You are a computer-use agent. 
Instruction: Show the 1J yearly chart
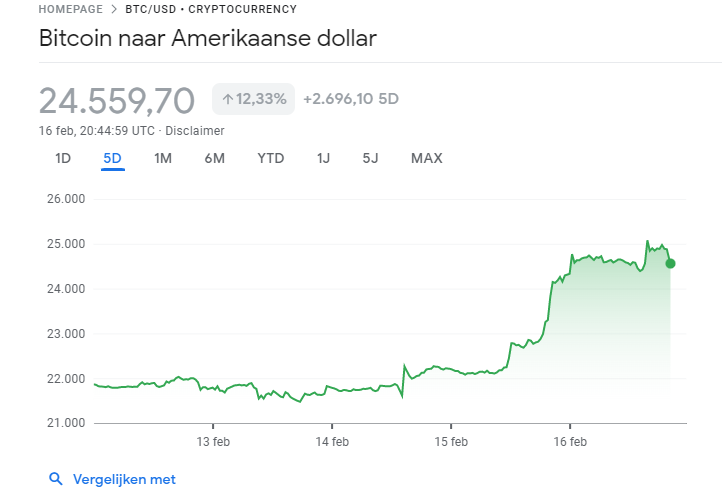(x=323, y=158)
